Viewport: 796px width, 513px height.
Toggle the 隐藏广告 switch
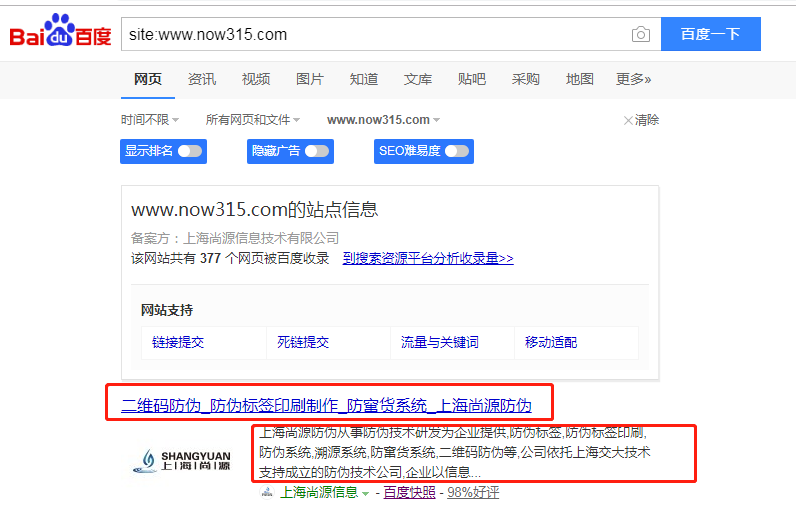point(317,151)
